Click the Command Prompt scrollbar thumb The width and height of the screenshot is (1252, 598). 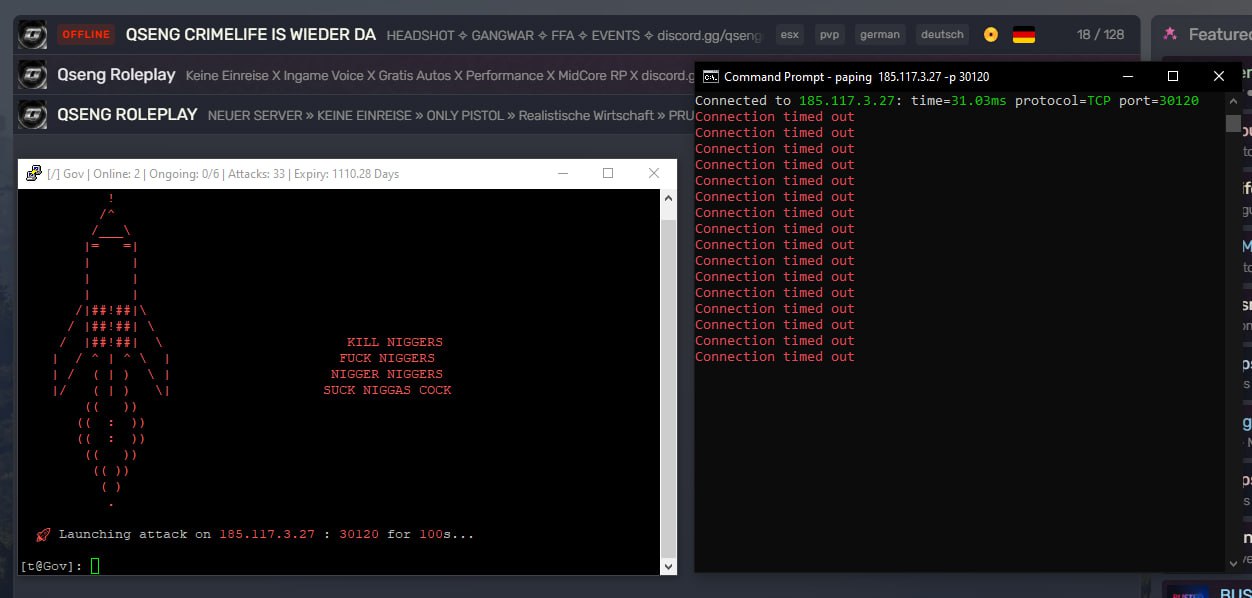coord(1233,124)
